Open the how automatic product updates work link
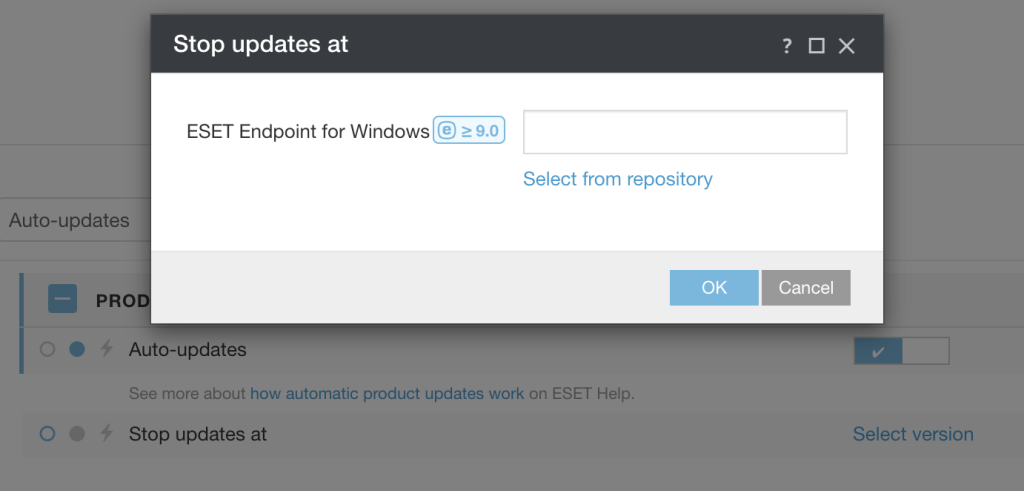Screen dimensions: 1024x491 387,393
